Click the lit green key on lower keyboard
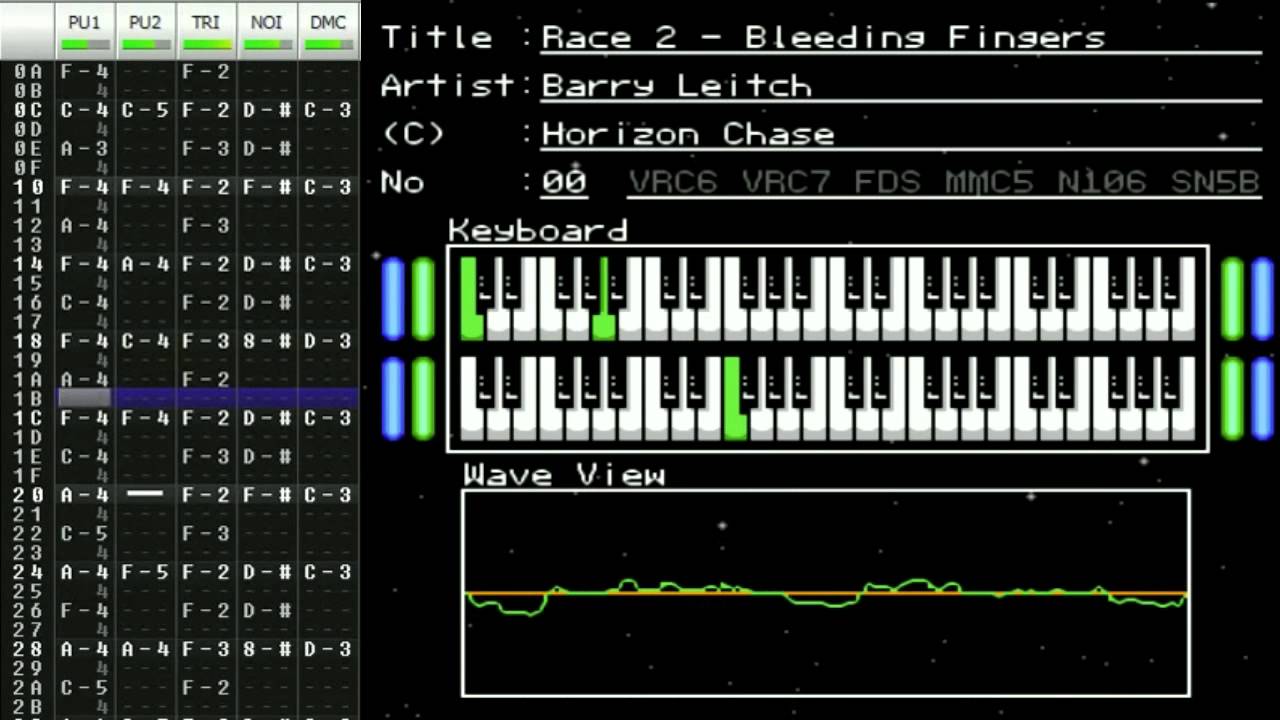Image resolution: width=1280 pixels, height=720 pixels. point(735,399)
